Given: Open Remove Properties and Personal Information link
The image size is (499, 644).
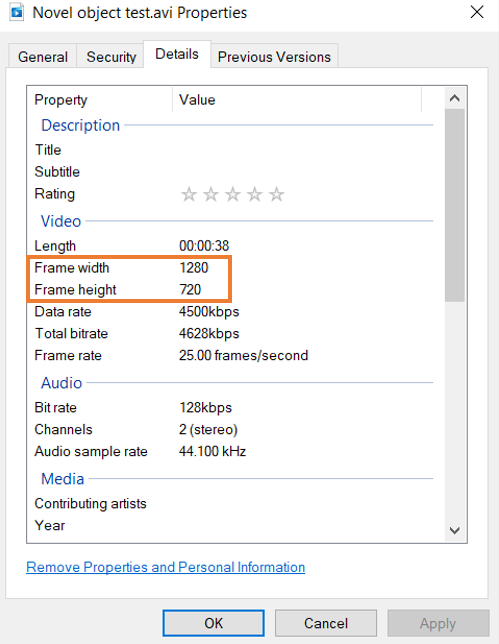Looking at the screenshot, I should [x=166, y=567].
